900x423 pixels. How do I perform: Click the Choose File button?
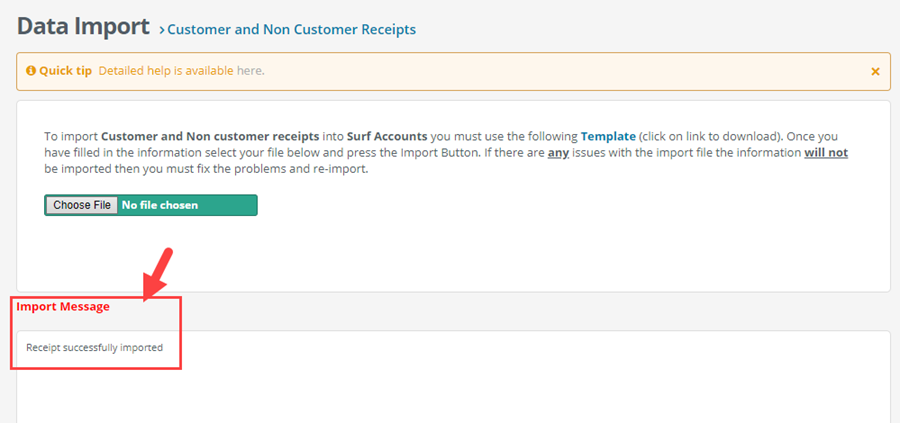[x=82, y=205]
